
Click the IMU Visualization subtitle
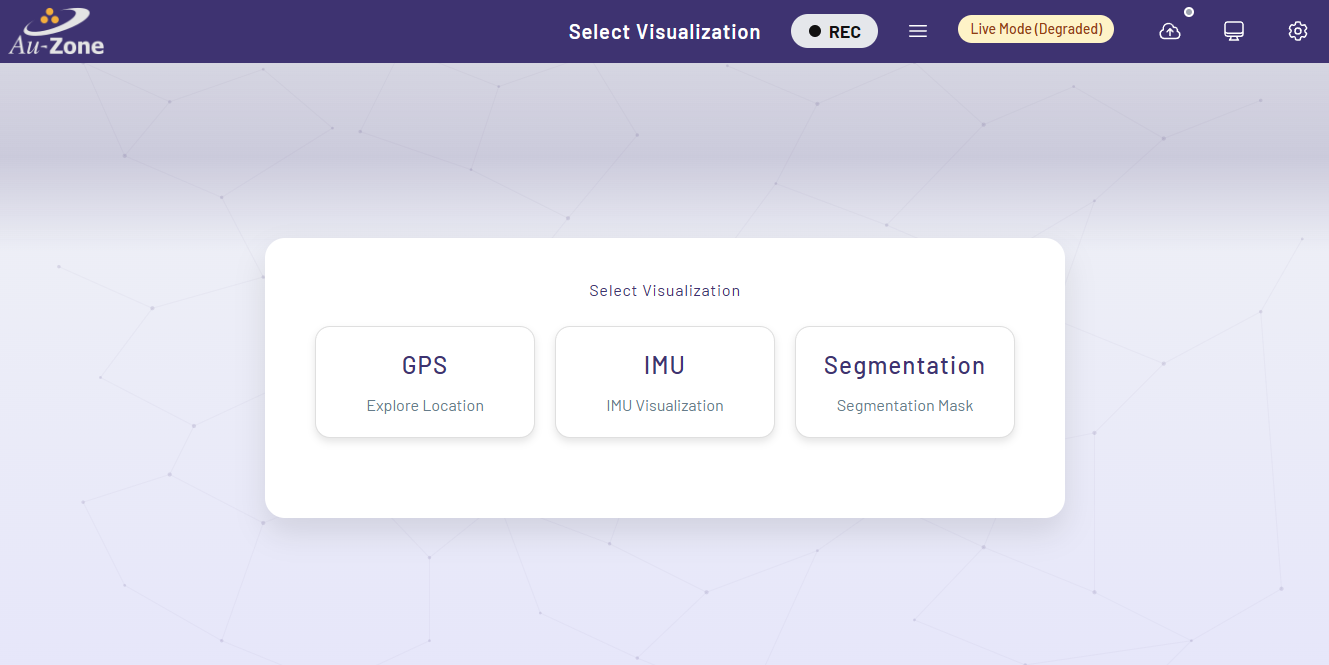coord(664,405)
